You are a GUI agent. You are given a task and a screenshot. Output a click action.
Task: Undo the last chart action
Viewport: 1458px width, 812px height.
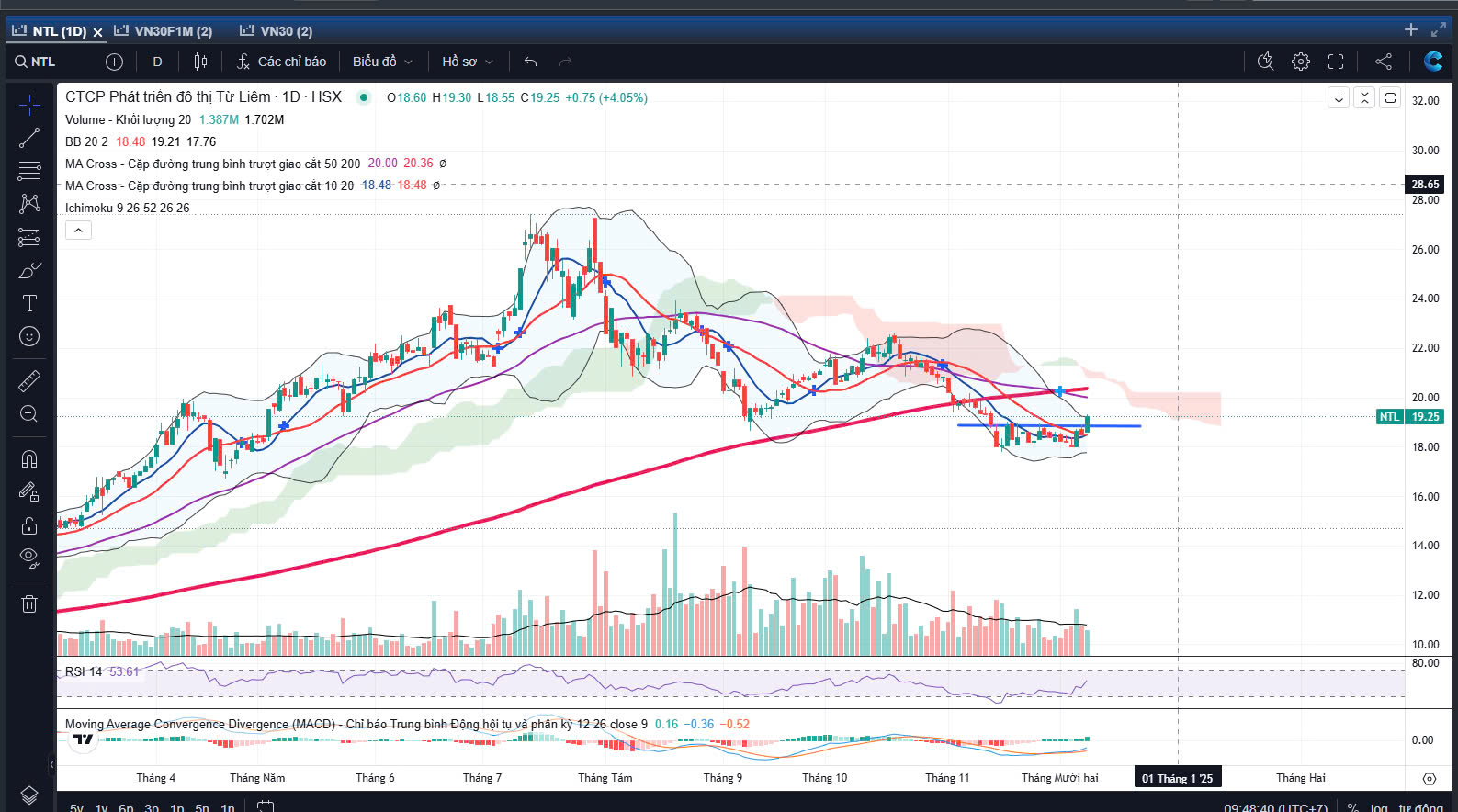click(x=530, y=62)
